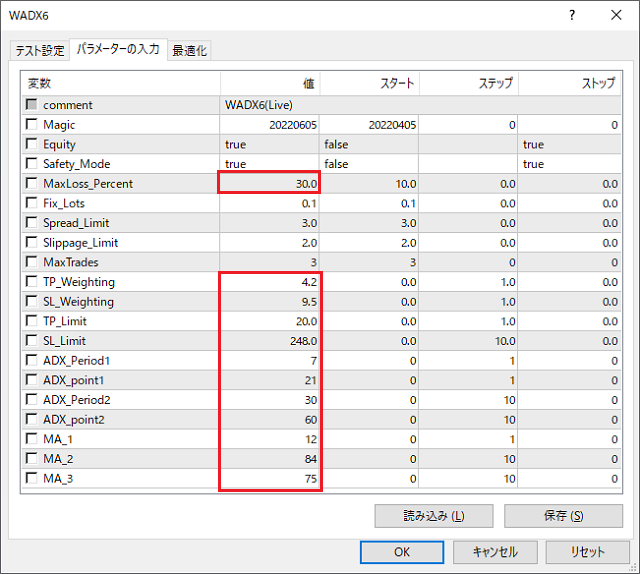Check the MA_1 checkbox
The height and width of the screenshot is (574, 640).
(x=31, y=439)
